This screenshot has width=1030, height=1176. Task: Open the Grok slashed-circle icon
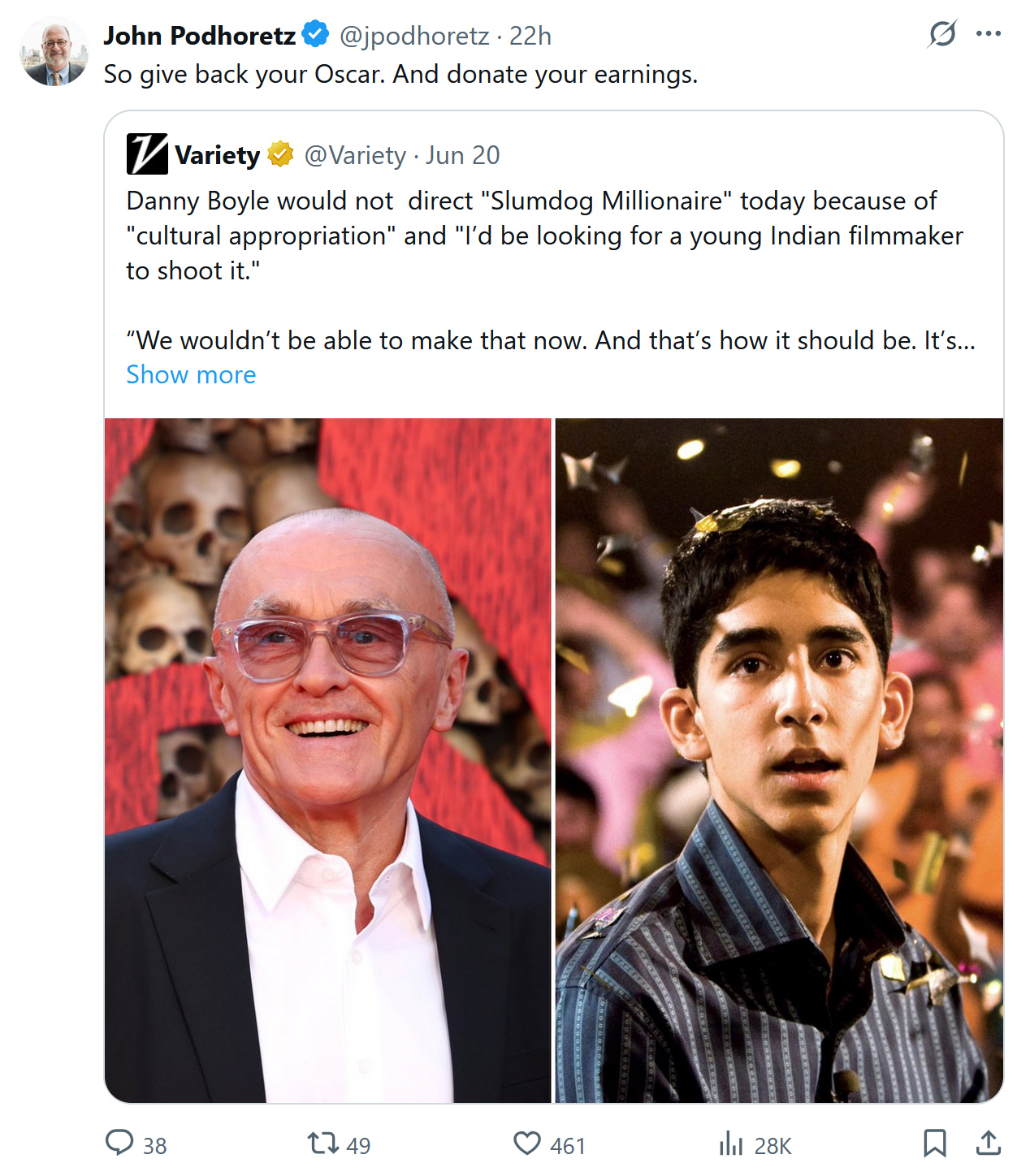point(942,34)
